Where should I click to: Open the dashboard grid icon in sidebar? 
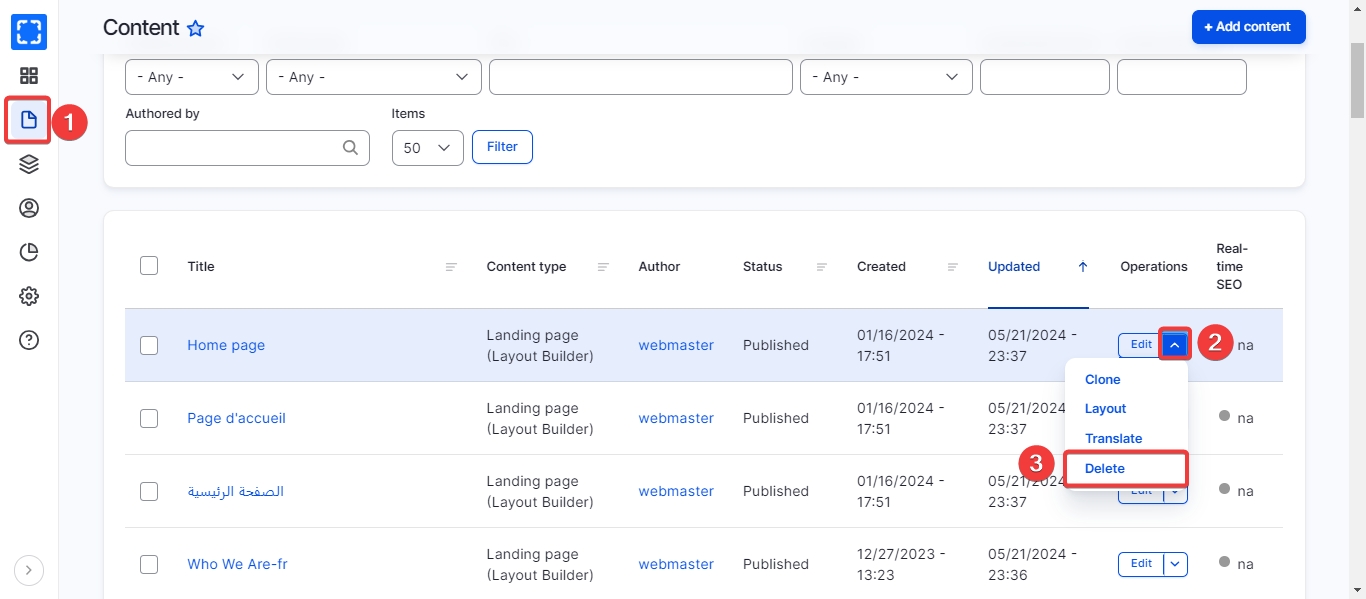(x=29, y=76)
